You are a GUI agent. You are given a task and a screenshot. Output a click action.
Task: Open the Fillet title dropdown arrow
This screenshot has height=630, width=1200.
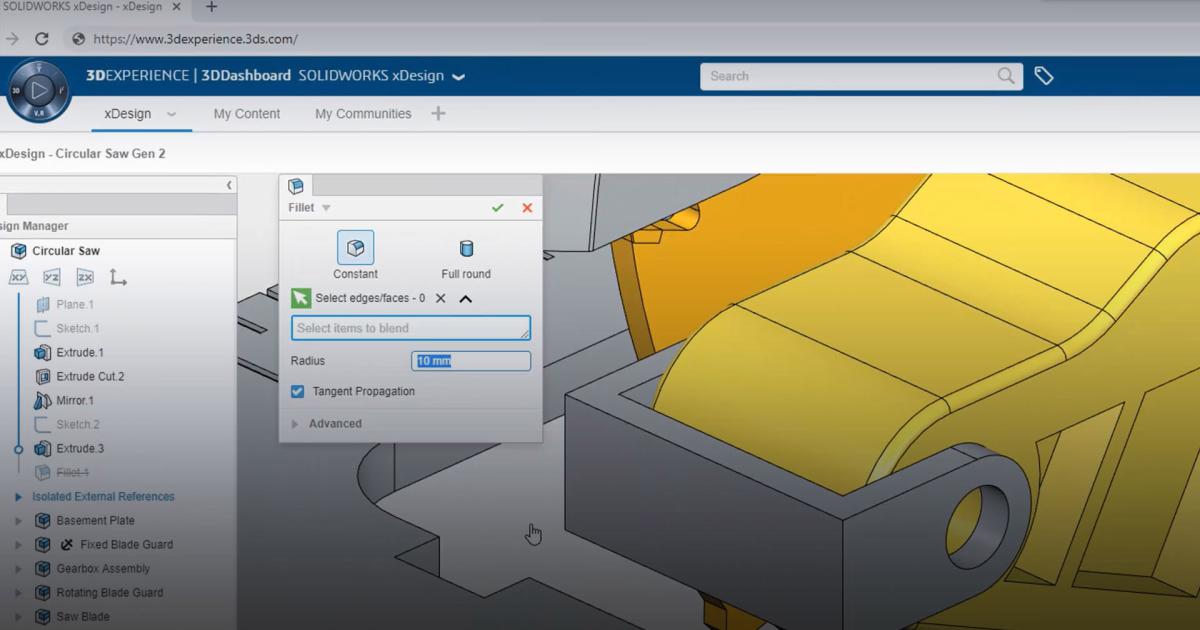[326, 208]
